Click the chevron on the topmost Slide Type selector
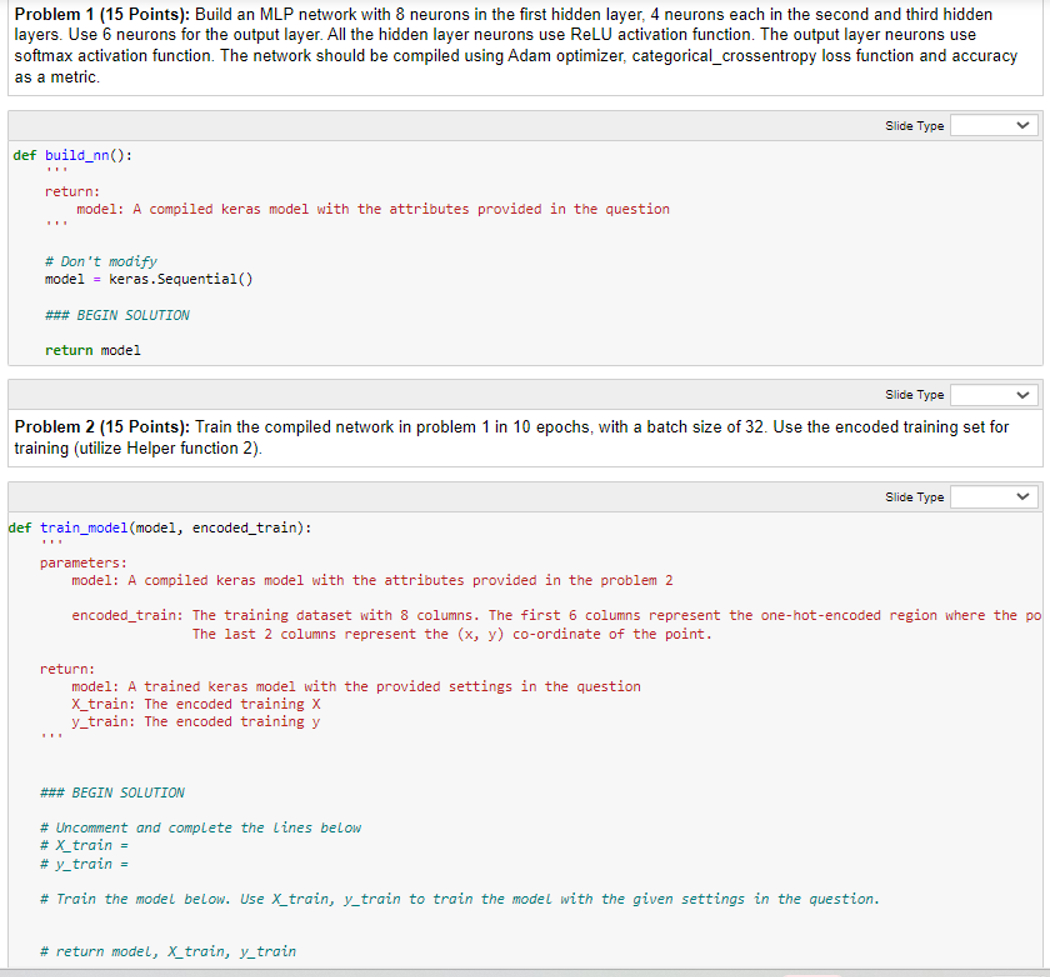The width and height of the screenshot is (1050, 977). click(1023, 125)
